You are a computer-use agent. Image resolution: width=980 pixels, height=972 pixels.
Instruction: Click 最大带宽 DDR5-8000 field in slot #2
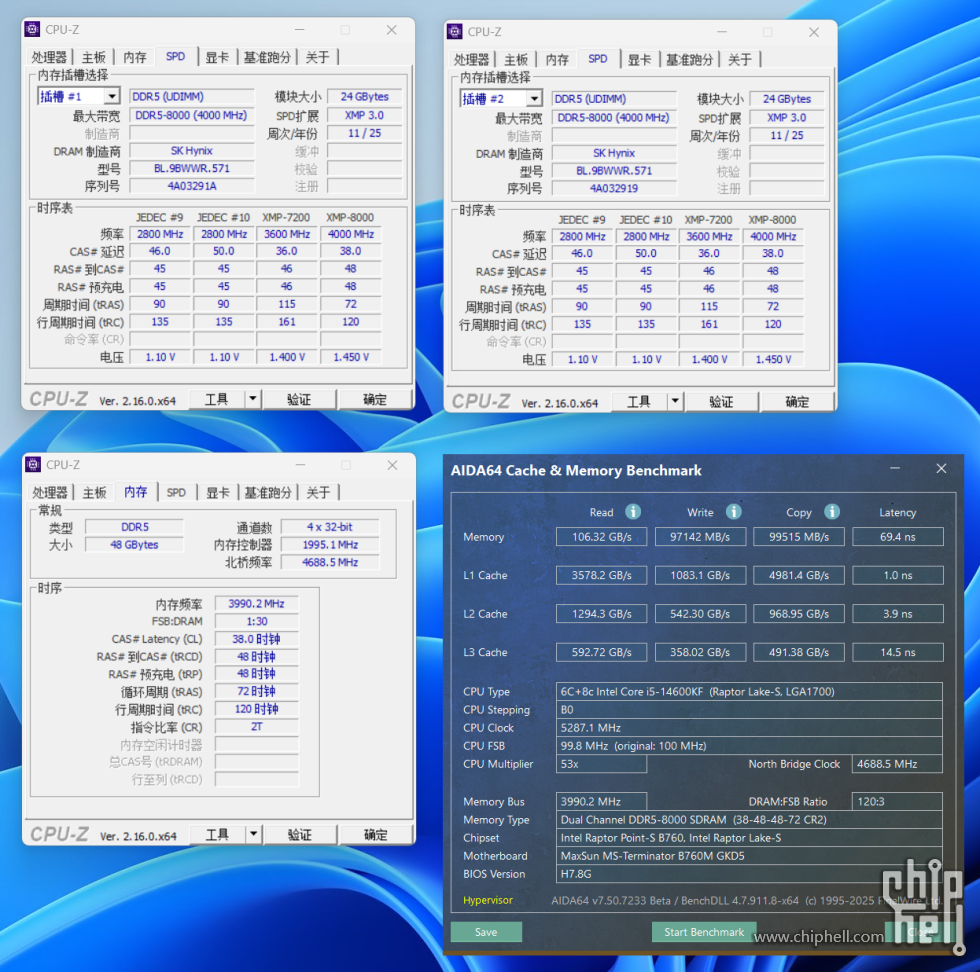614,118
